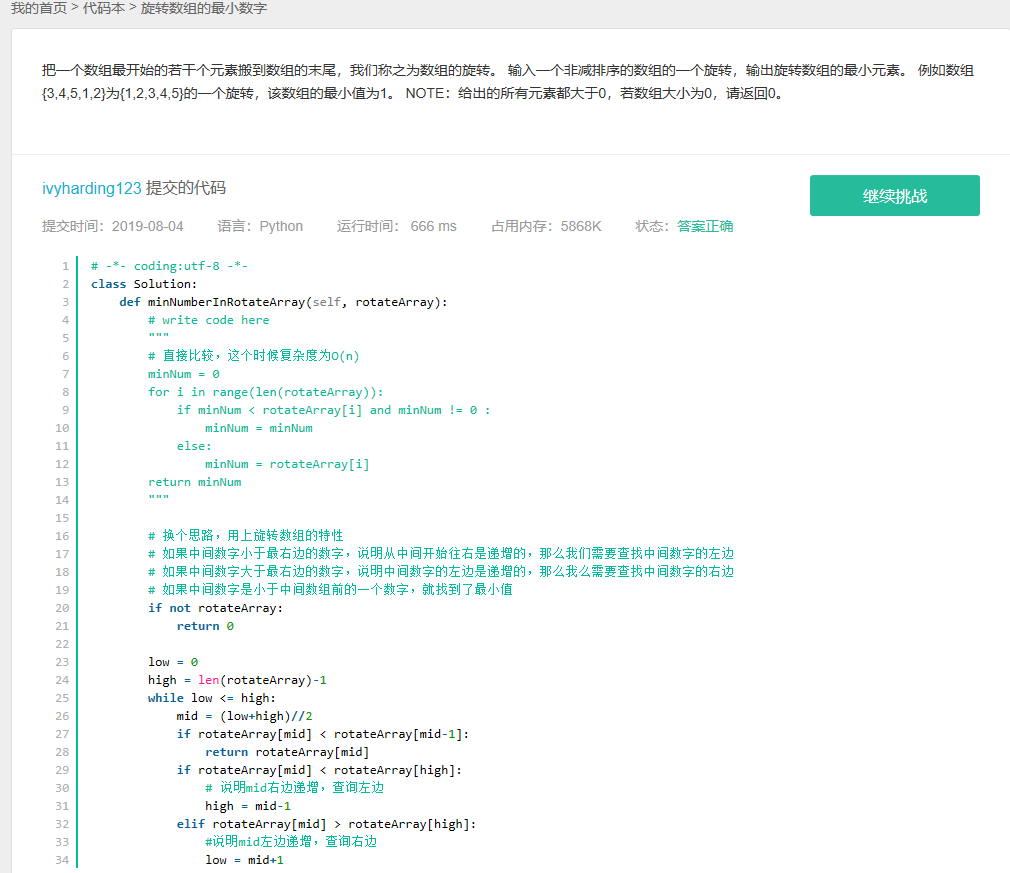
Task: Click the 'elif rotateArray[mid] > rotateArray[high]' line
Action: [x=326, y=824]
